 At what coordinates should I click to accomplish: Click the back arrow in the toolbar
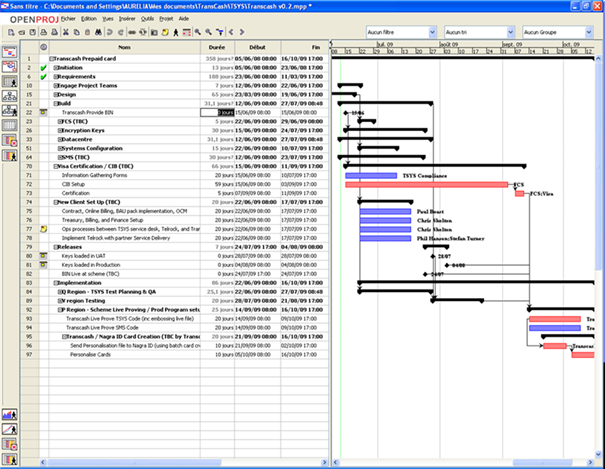click(x=231, y=32)
